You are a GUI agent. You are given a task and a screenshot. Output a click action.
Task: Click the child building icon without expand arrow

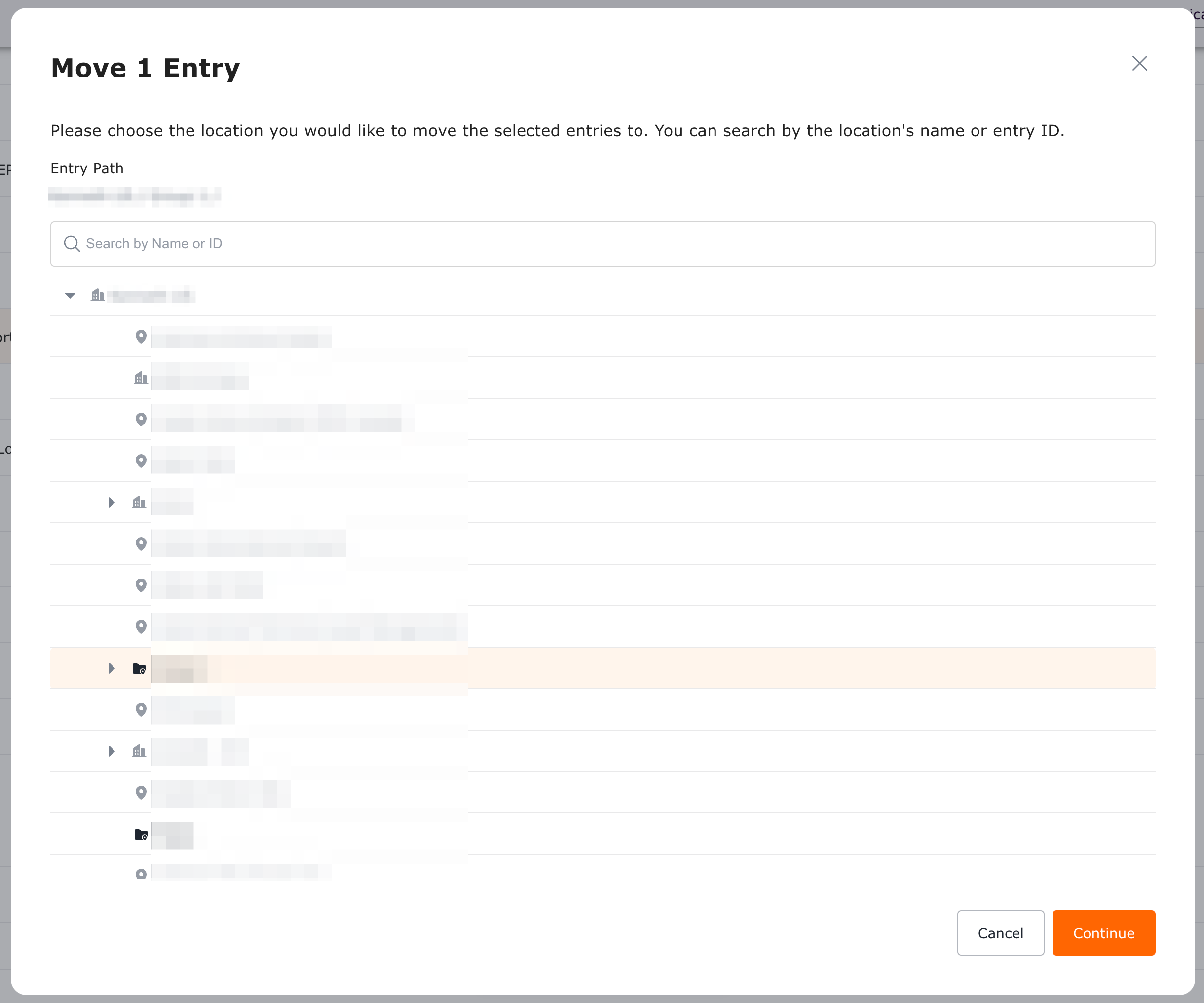coord(141,378)
